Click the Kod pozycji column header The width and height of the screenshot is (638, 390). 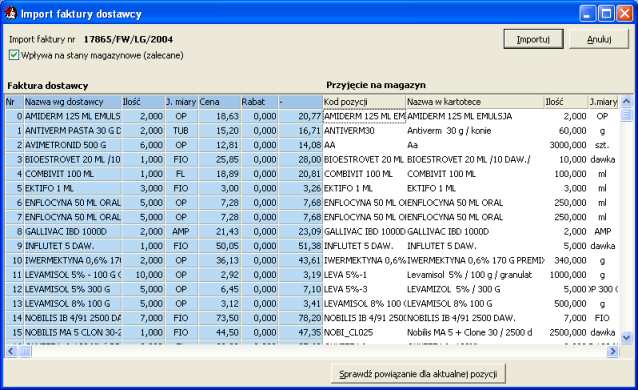click(365, 102)
